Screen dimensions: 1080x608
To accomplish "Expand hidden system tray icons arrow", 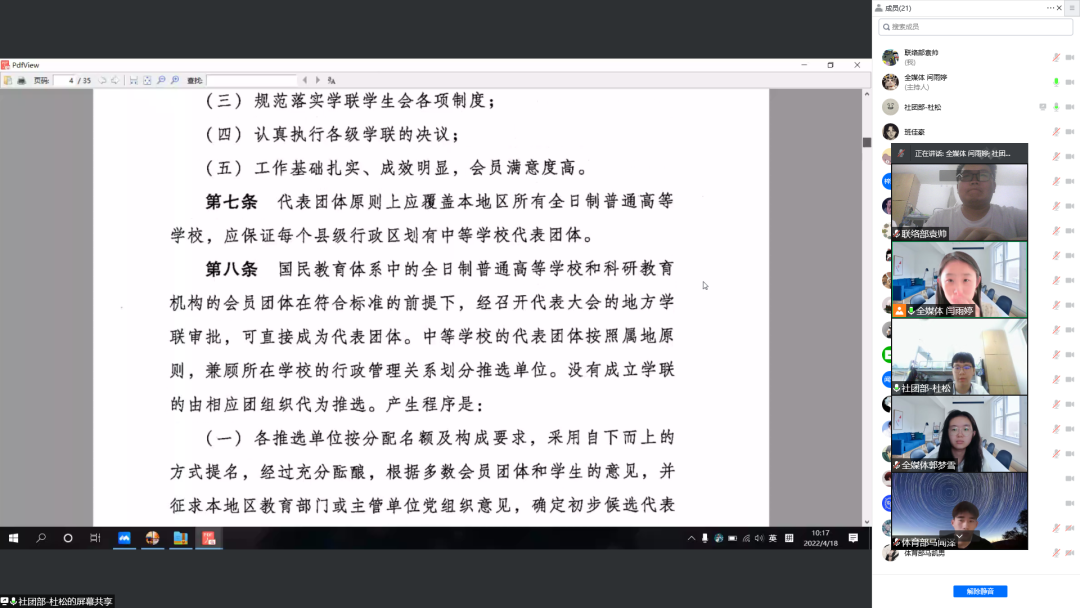I will 691,538.
